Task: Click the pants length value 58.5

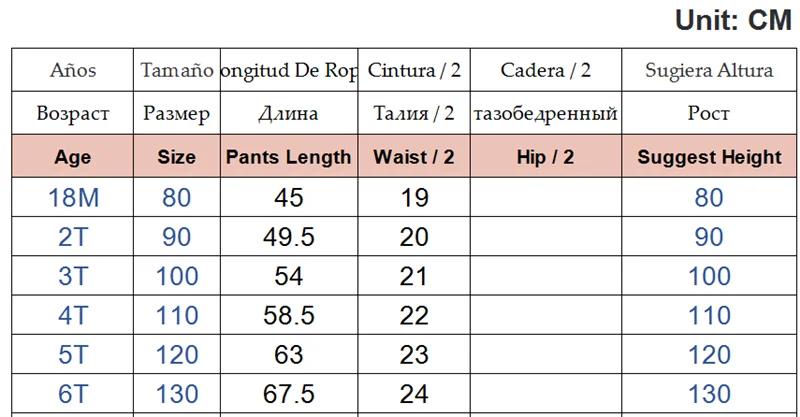Action: click(x=289, y=315)
